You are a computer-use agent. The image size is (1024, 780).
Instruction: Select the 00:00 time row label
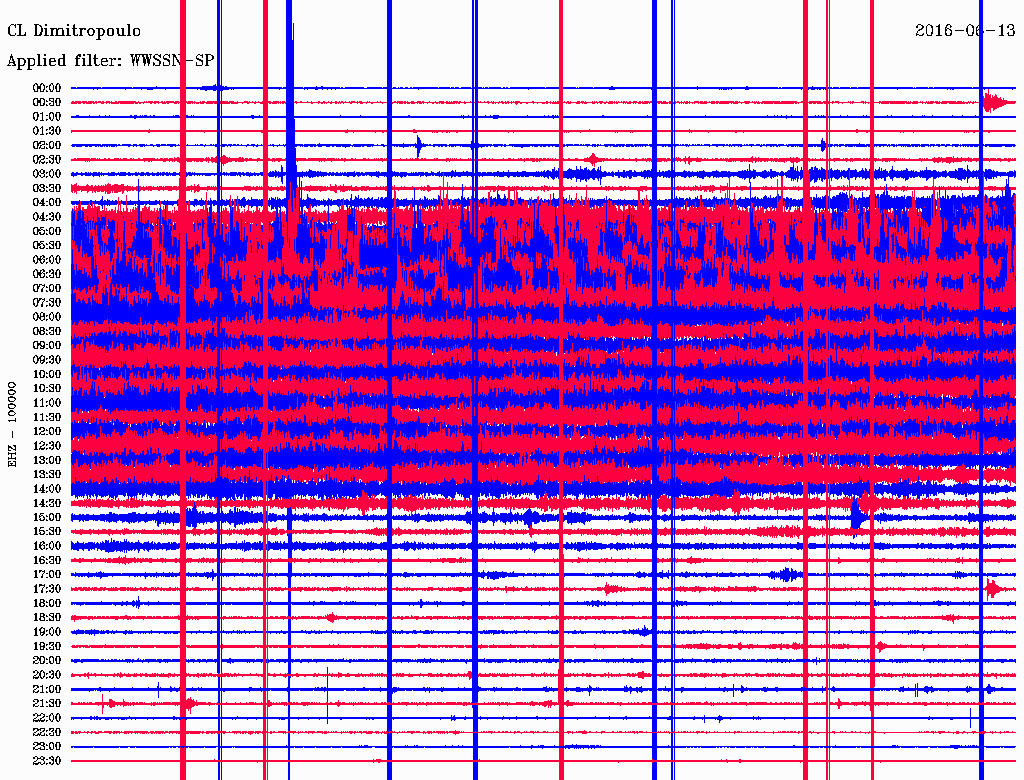point(47,88)
